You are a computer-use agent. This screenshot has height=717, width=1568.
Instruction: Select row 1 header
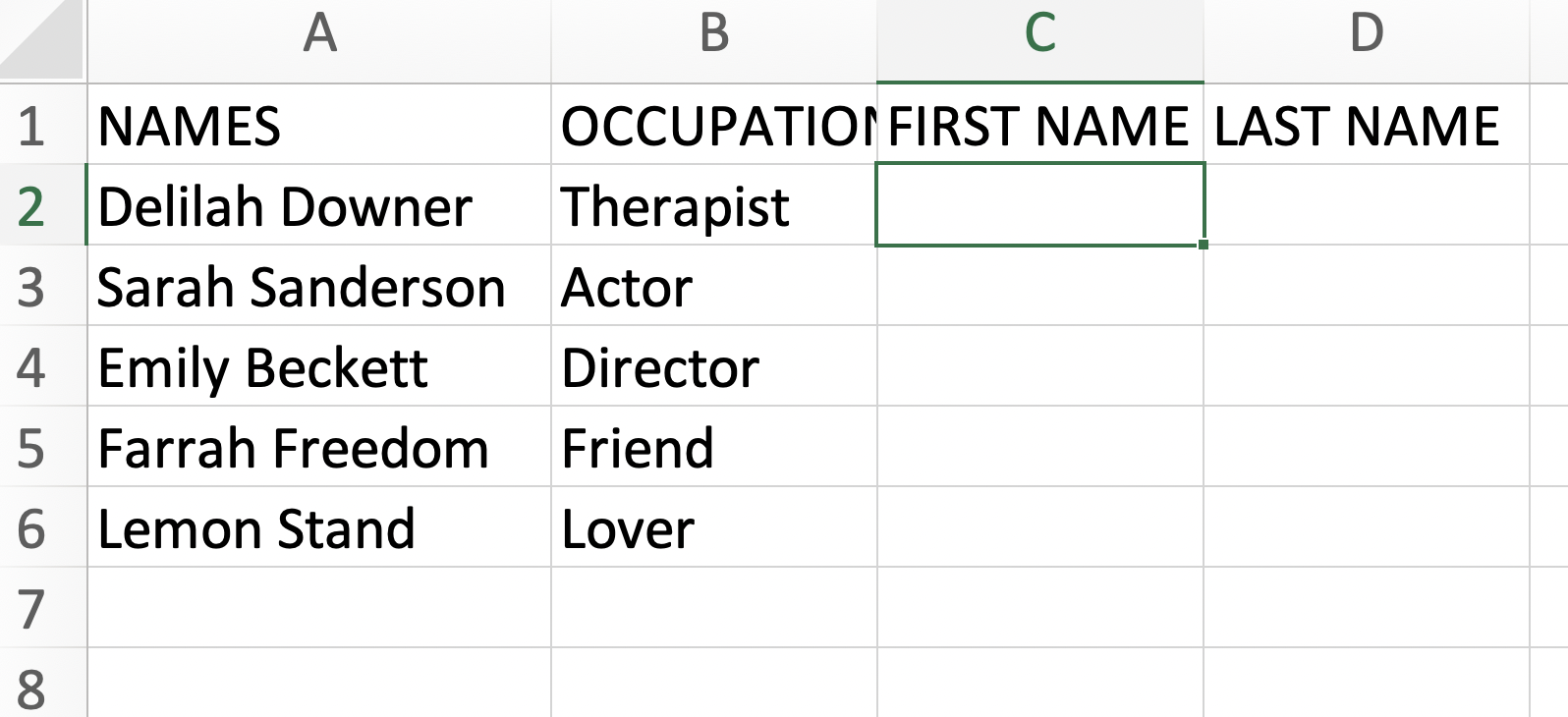tap(42, 125)
